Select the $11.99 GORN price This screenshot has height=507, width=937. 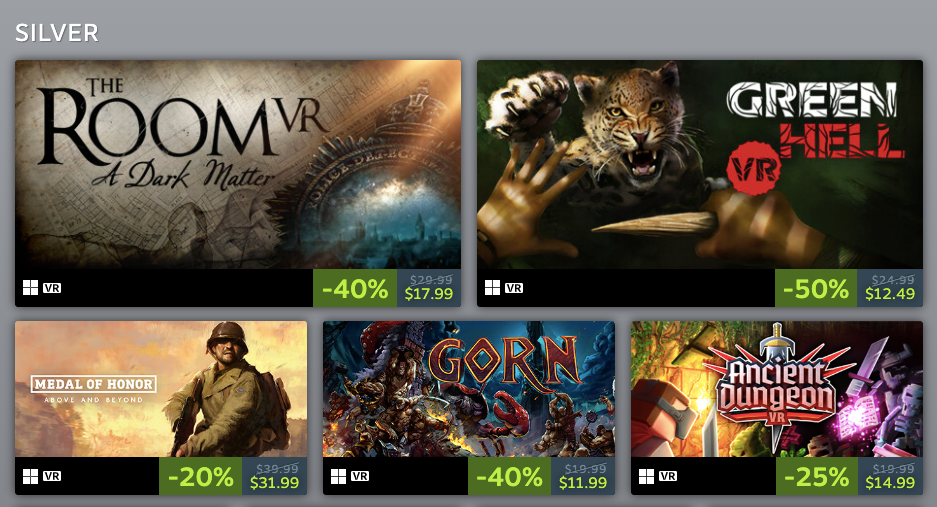(x=583, y=482)
